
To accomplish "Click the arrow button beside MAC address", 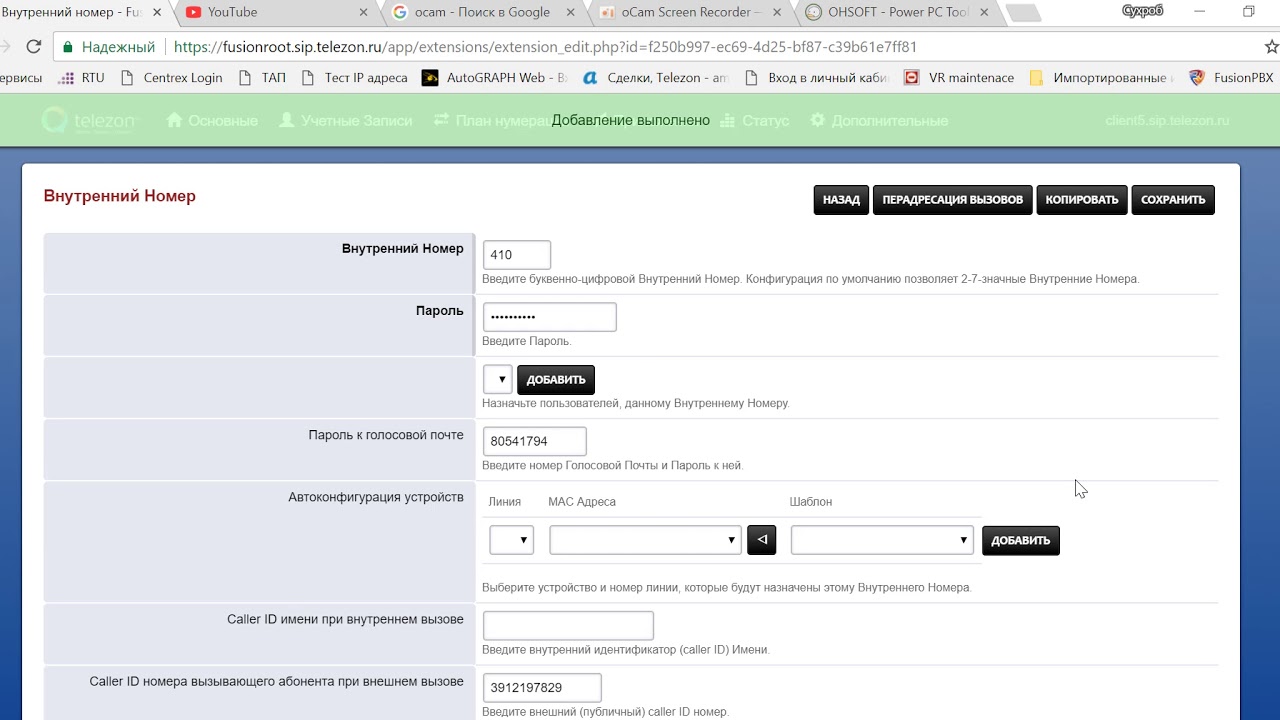I will [x=762, y=540].
